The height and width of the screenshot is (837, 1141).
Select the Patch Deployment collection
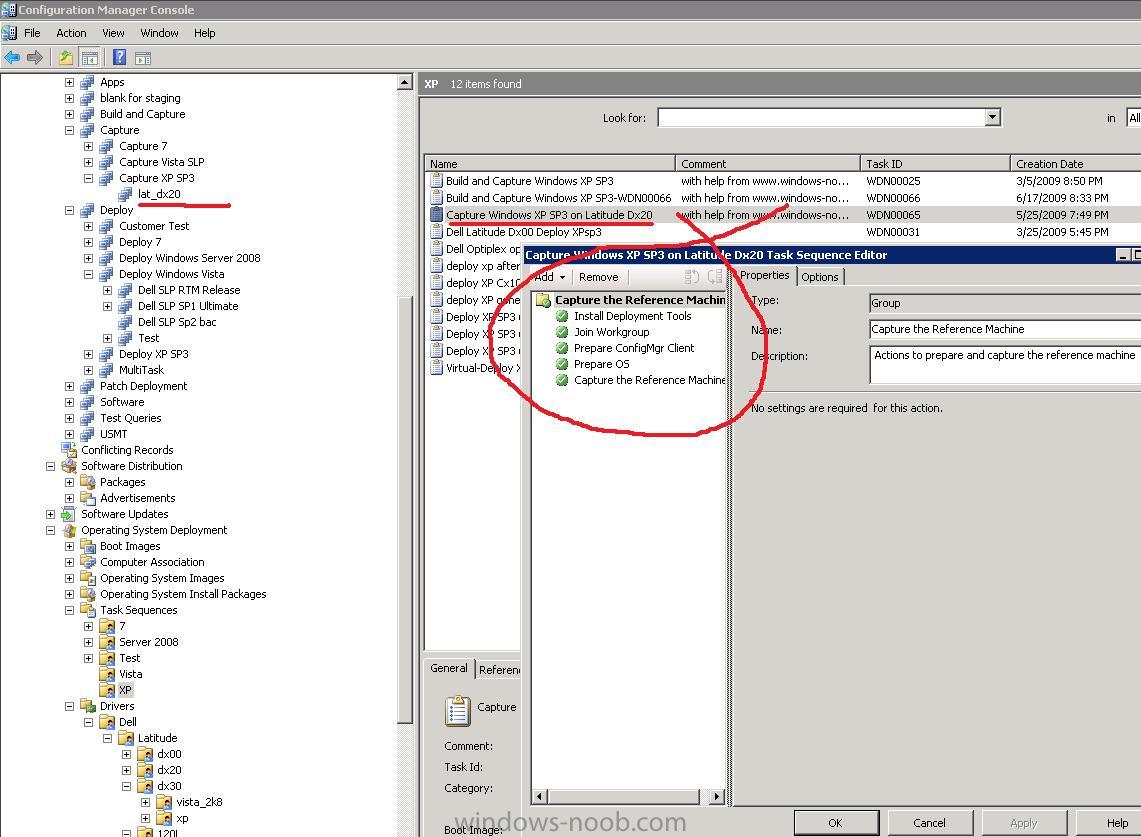[143, 386]
